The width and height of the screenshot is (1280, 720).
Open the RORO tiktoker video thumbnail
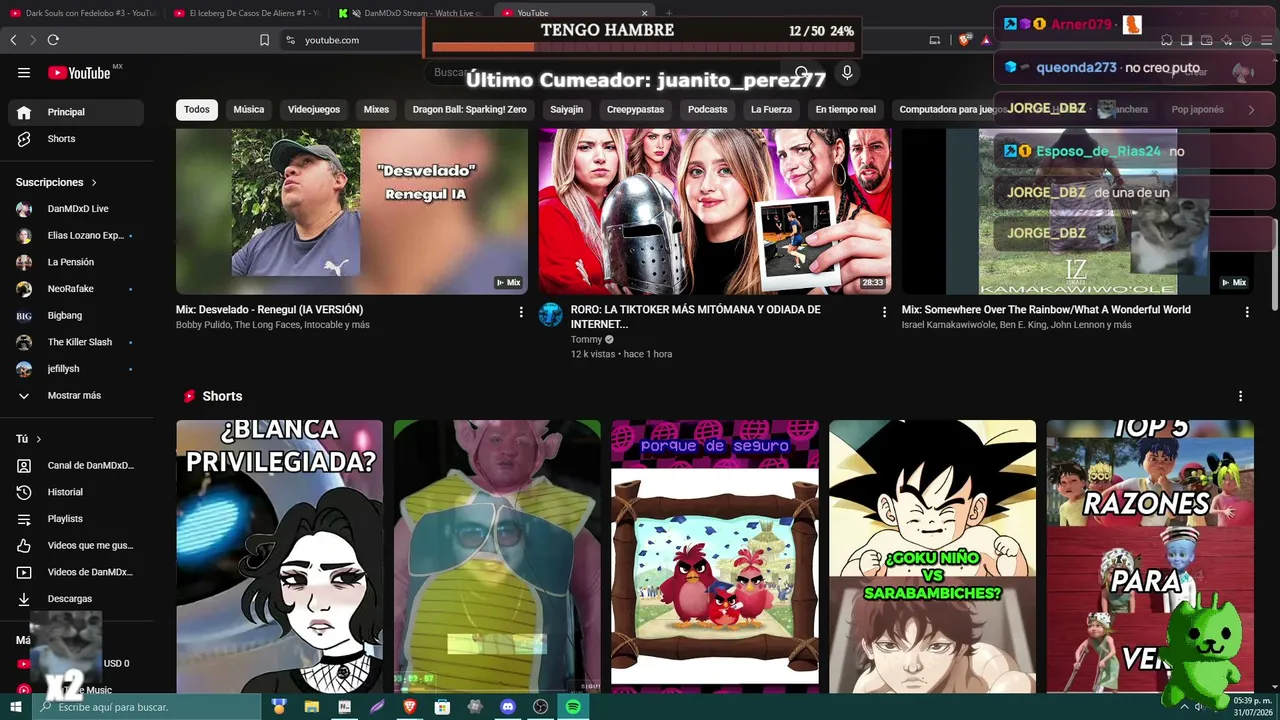[715, 211]
